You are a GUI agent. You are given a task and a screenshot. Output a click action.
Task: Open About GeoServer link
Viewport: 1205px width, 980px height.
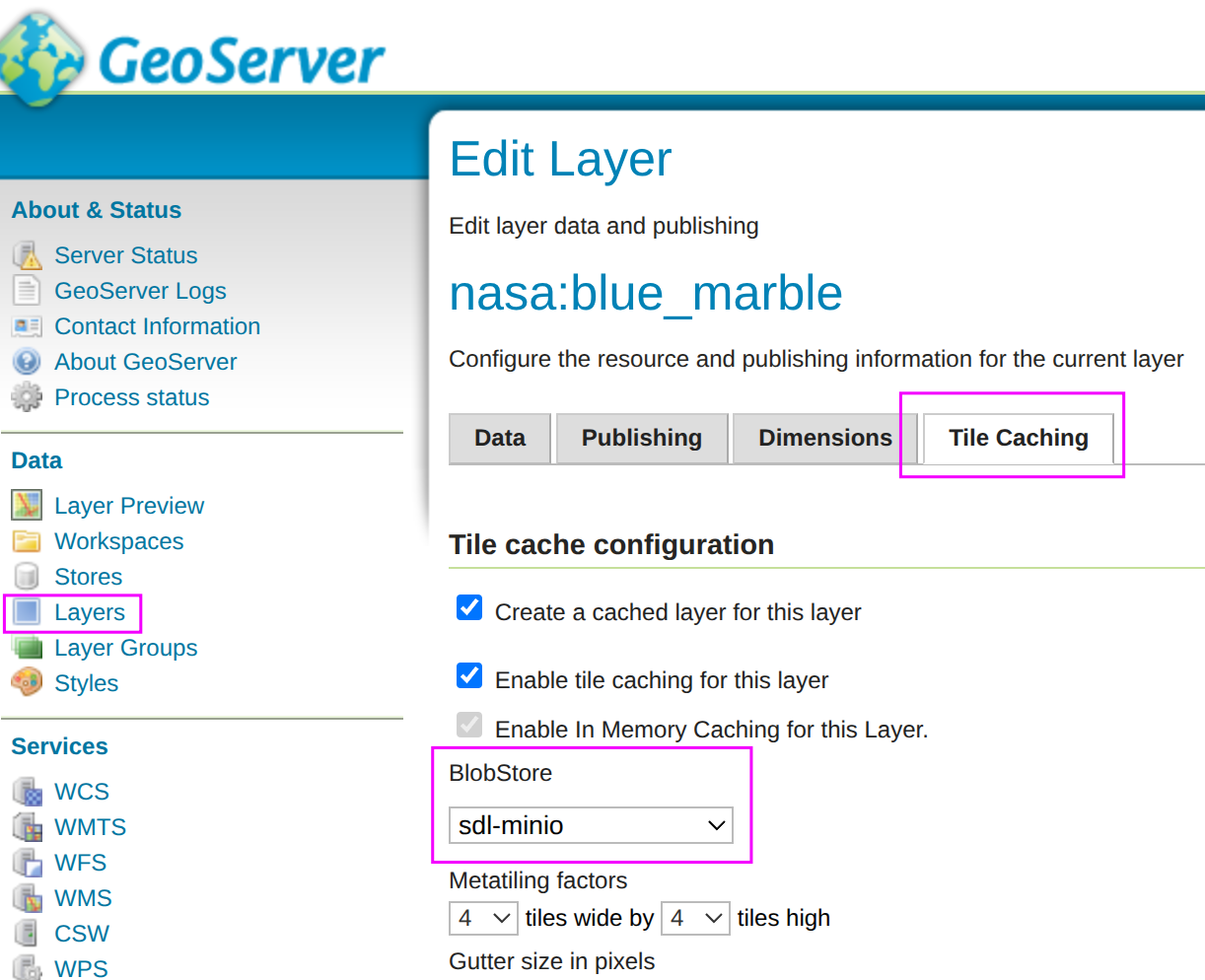[x=146, y=362]
